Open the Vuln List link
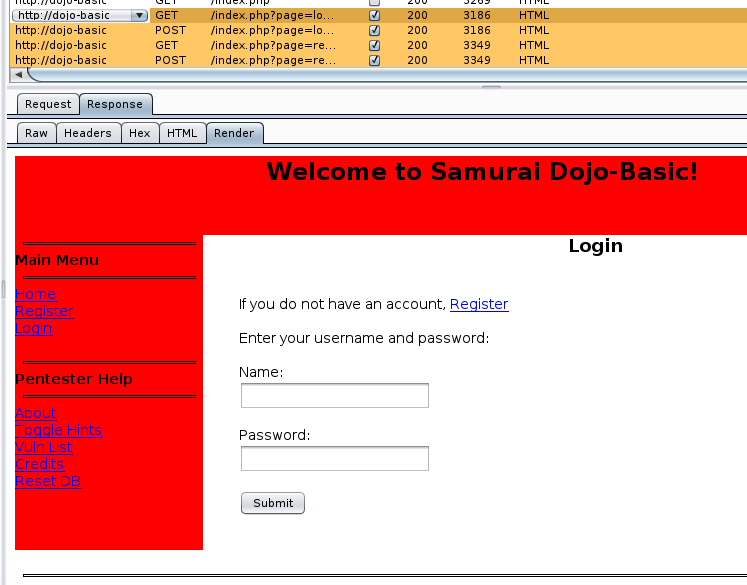 click(x=44, y=447)
